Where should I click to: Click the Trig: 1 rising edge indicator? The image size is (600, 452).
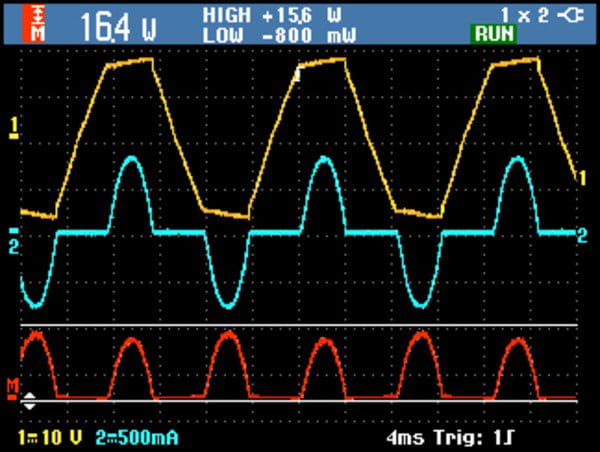474,437
